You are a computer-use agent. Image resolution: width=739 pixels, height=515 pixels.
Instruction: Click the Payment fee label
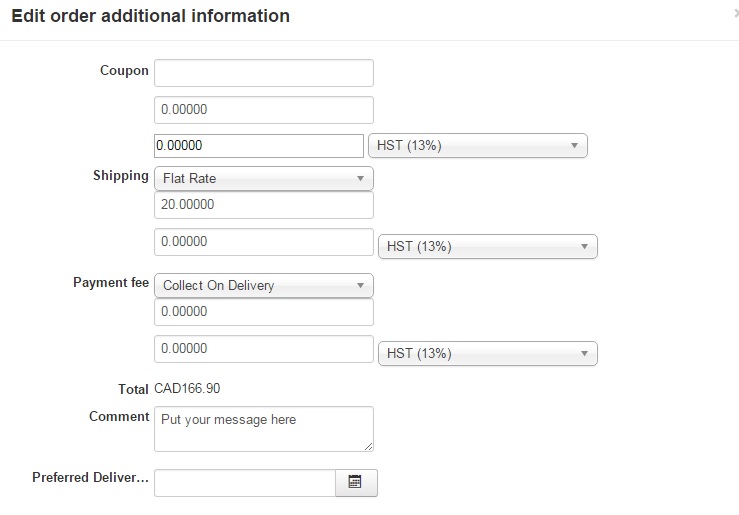click(x=111, y=283)
